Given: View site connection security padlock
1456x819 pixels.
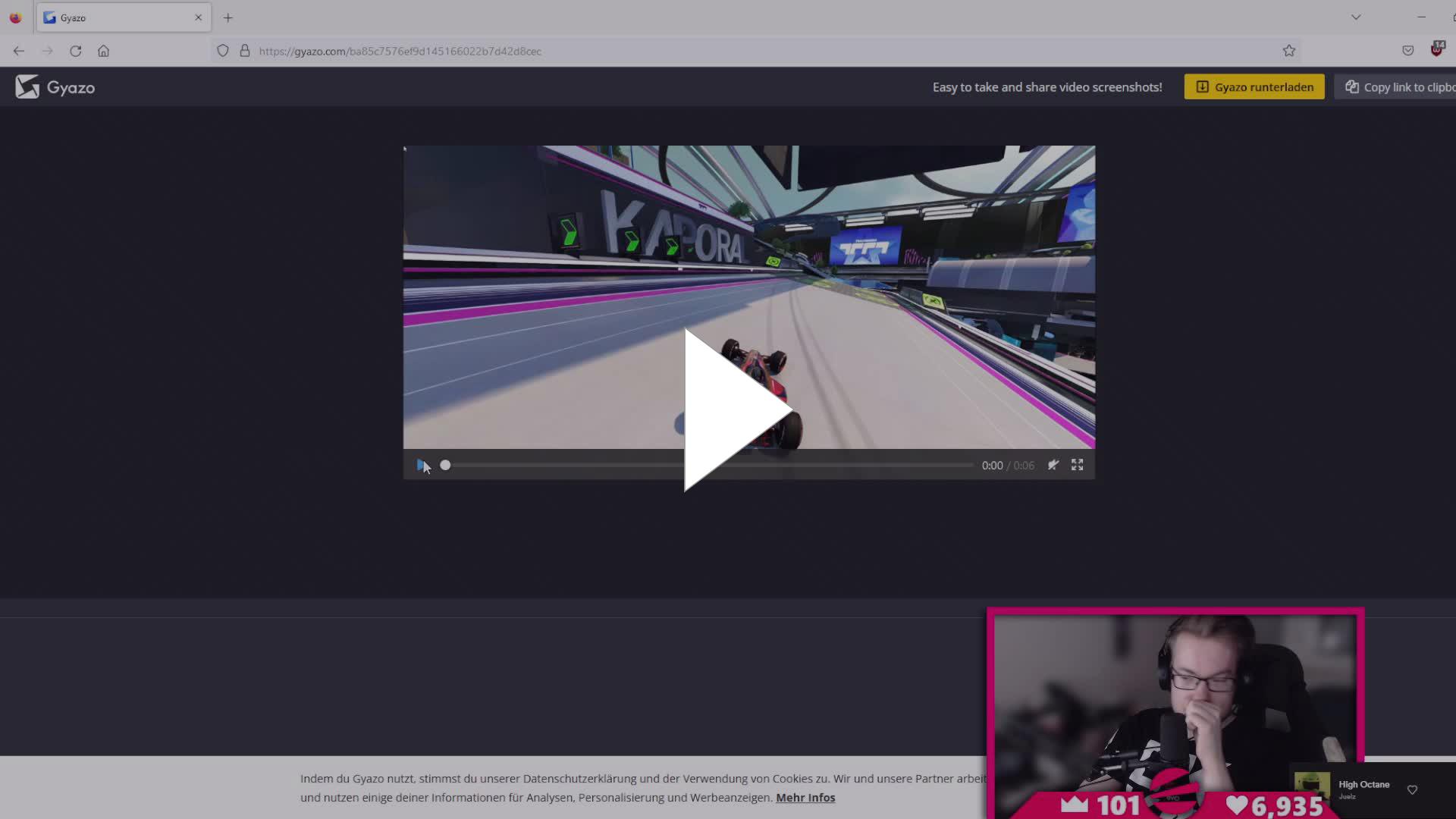Looking at the screenshot, I should tap(244, 50).
